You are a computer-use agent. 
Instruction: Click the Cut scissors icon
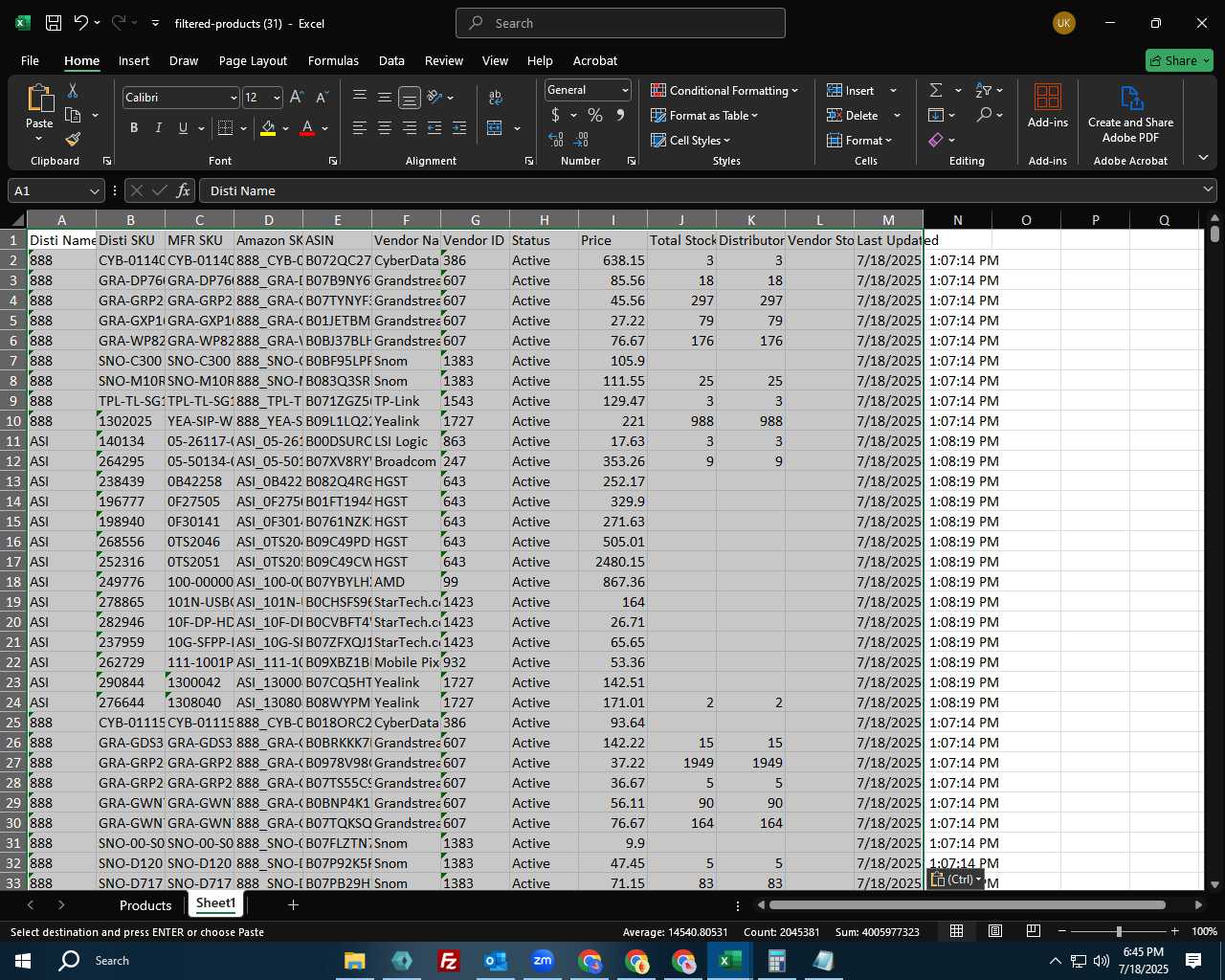[73, 90]
